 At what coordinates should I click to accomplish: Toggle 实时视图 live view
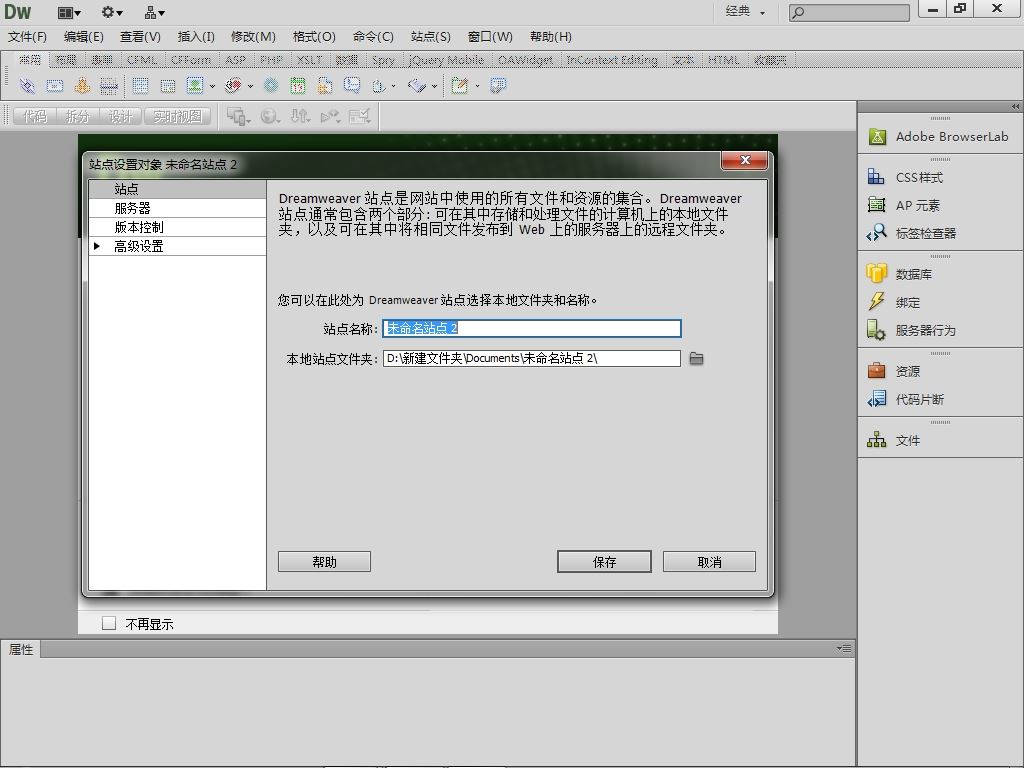178,116
